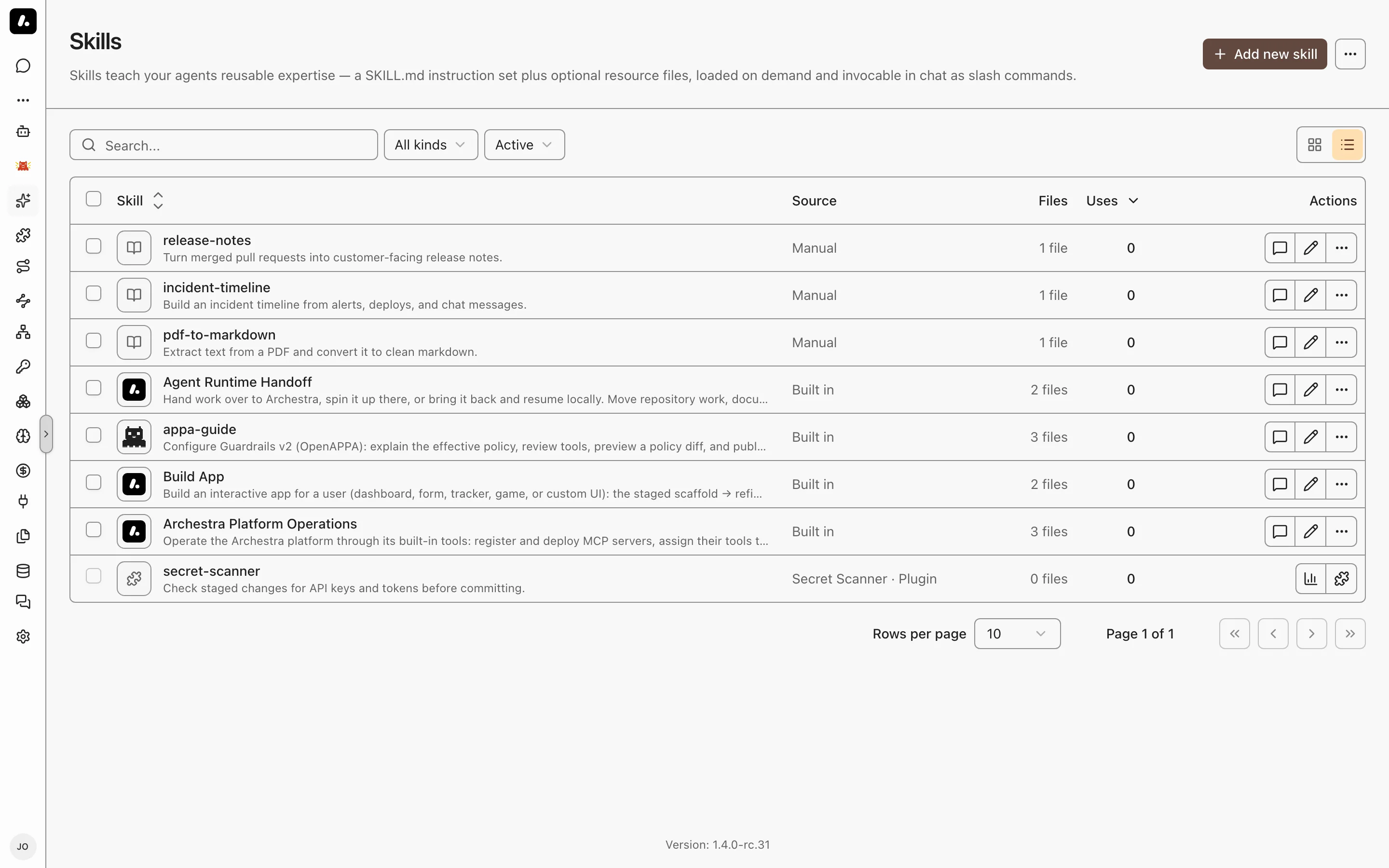Image resolution: width=1389 pixels, height=868 pixels.
Task: Check the incident-timeline row checkbox
Action: point(94,293)
